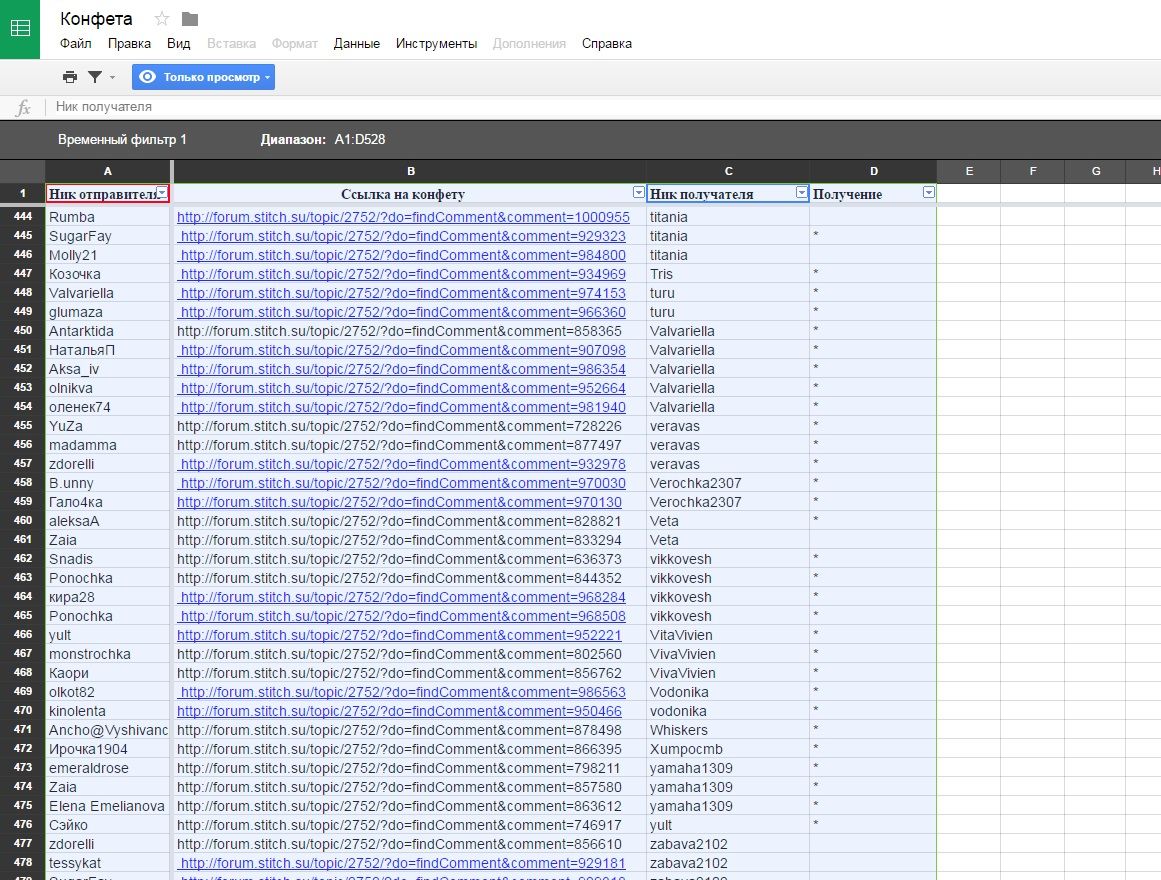Open the Данные menu
The image size is (1161, 880).
click(x=356, y=43)
